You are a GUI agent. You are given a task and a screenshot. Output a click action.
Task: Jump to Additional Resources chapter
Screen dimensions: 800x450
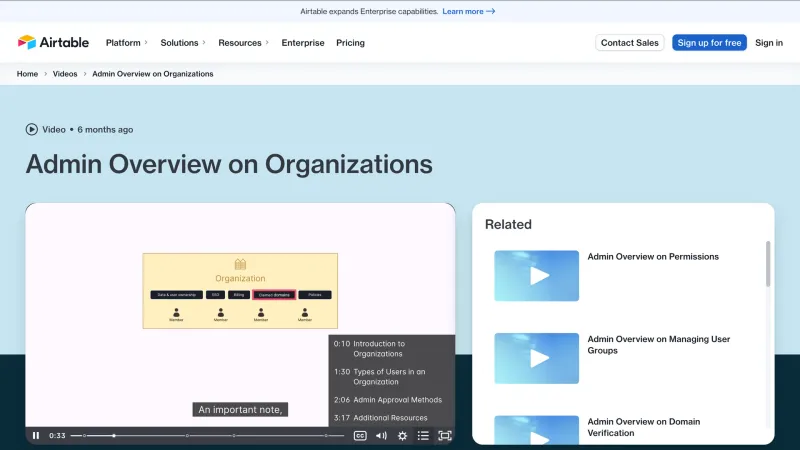pos(391,418)
